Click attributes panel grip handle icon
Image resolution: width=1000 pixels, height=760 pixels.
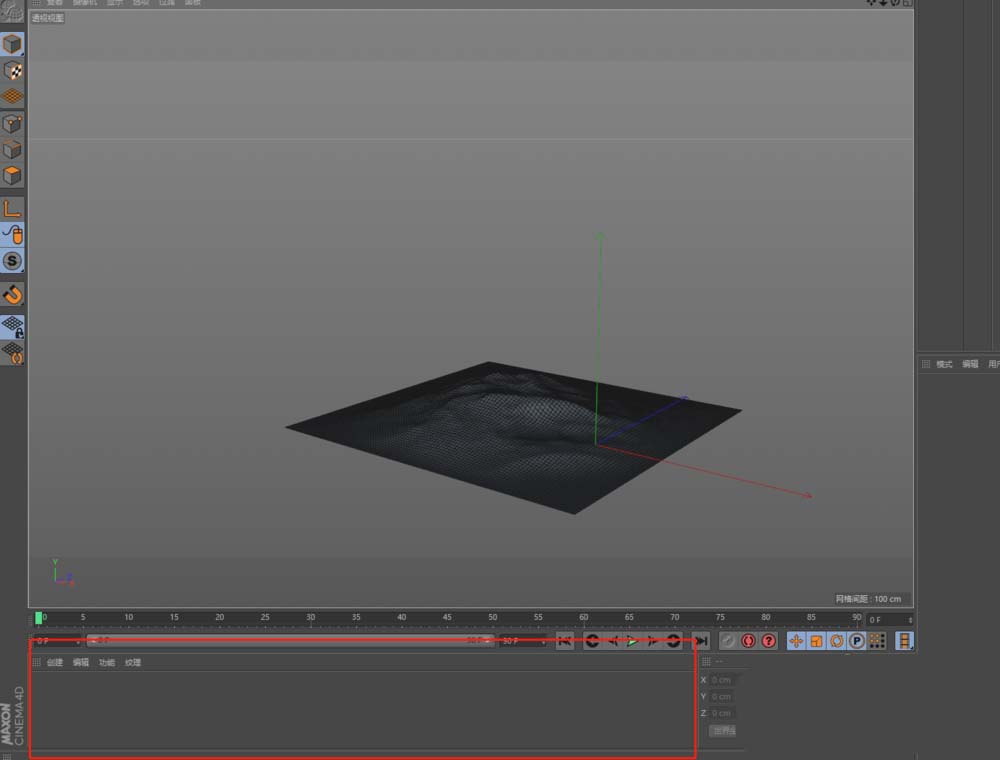(926, 364)
